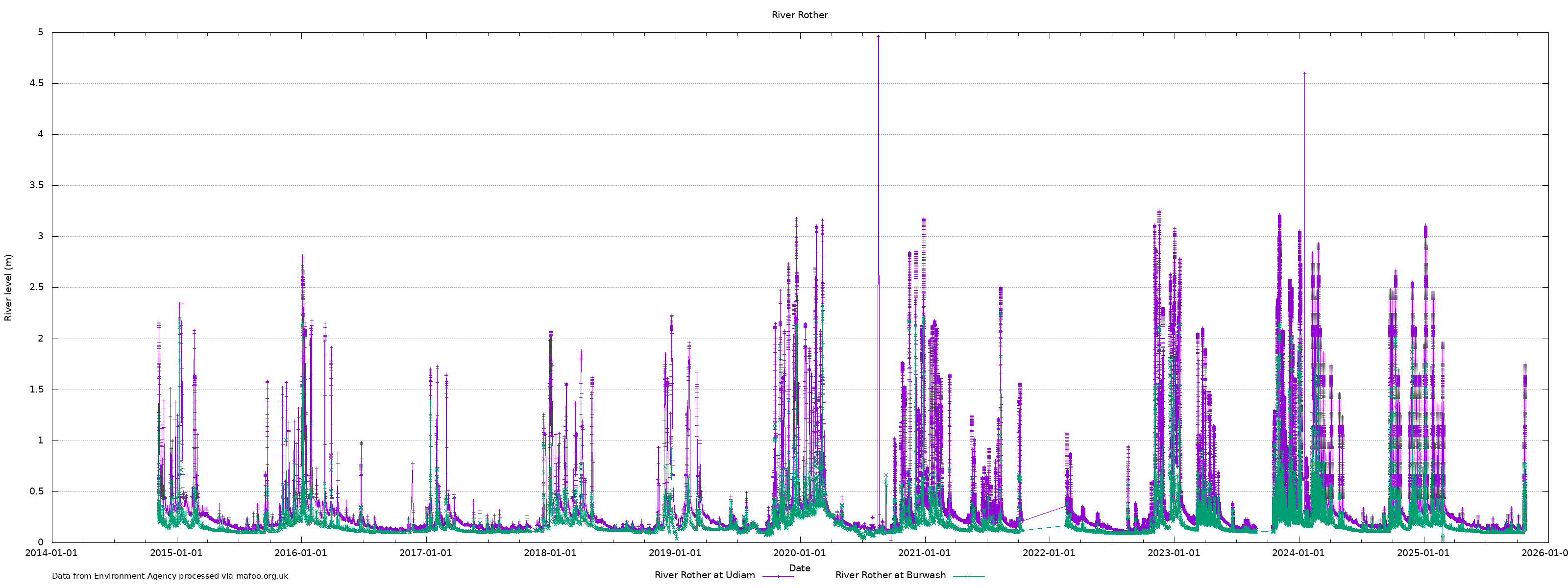Click the Udiam purple legend line sample
Screen dimensions: 1568x588
coord(778,576)
